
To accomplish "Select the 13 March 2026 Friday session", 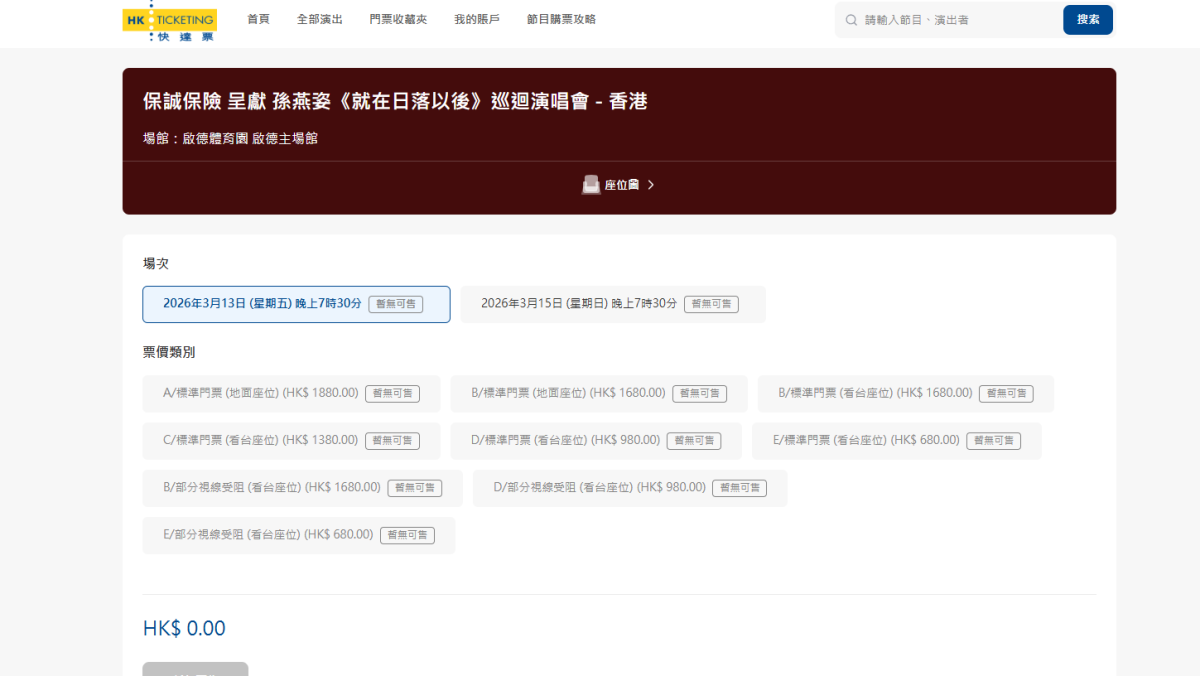I will pos(296,304).
